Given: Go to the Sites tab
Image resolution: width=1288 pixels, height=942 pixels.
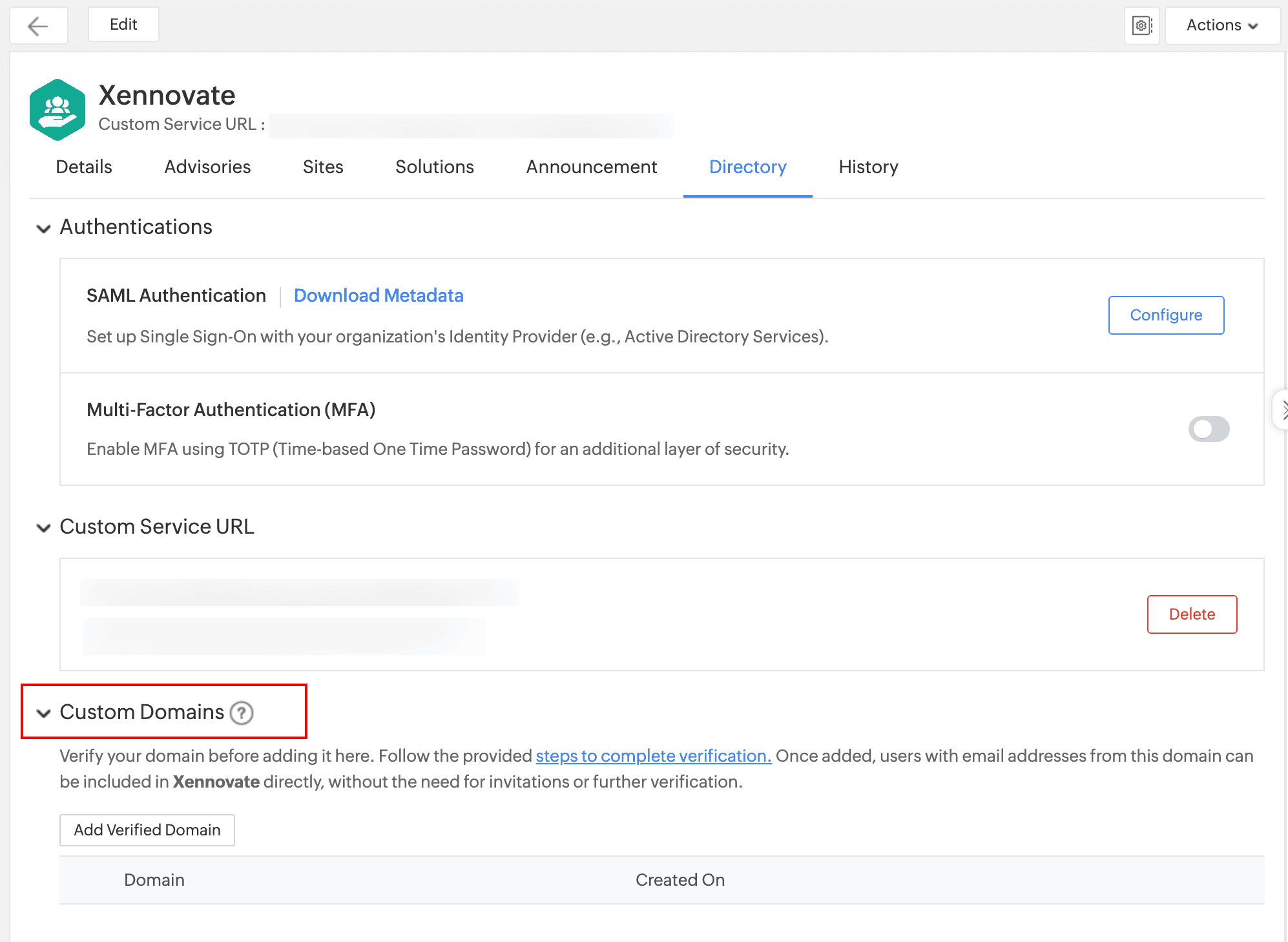Looking at the screenshot, I should pyautogui.click(x=323, y=167).
